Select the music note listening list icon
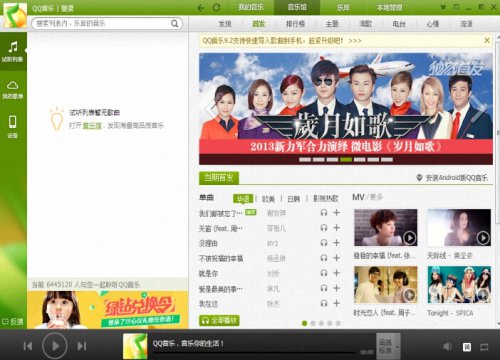Viewport: 500px width, 360px height. click(13, 51)
